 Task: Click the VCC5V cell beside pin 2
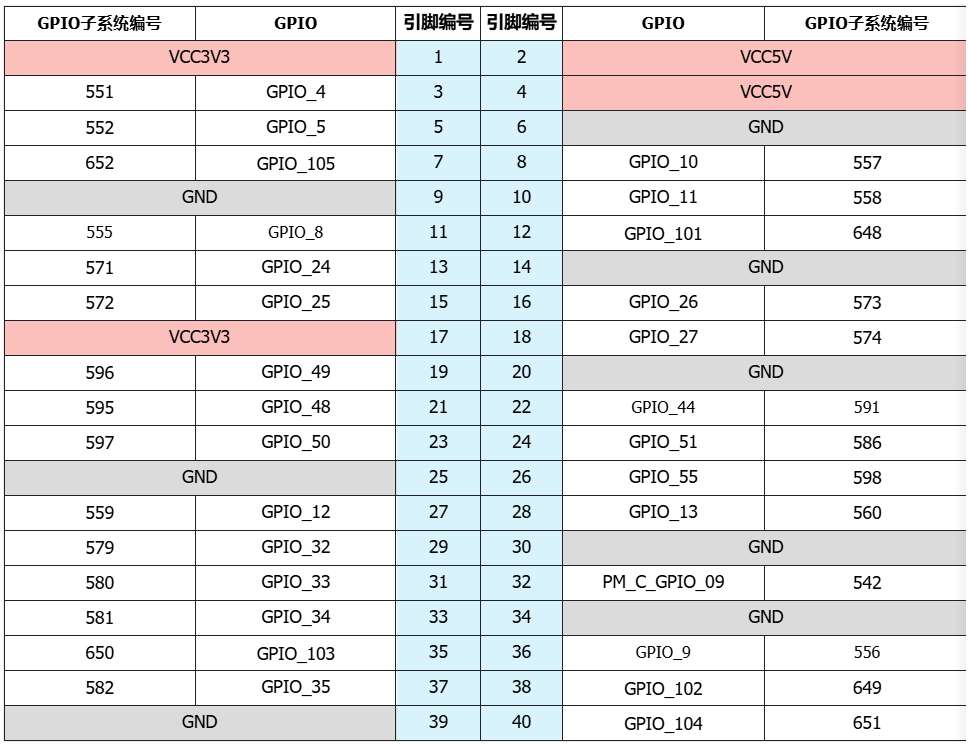[765, 57]
